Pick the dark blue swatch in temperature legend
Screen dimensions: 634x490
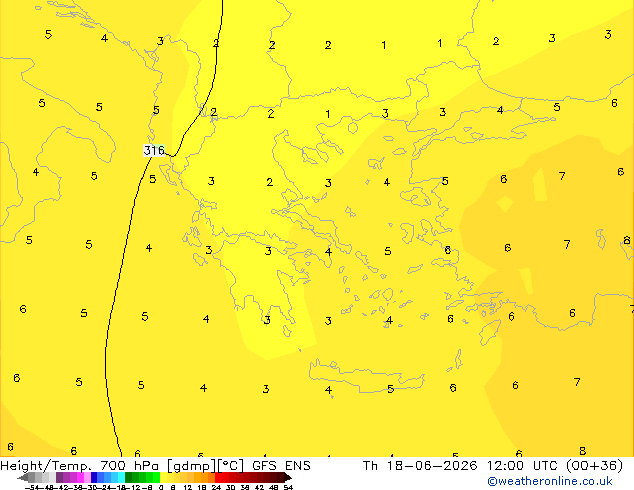coord(94,477)
